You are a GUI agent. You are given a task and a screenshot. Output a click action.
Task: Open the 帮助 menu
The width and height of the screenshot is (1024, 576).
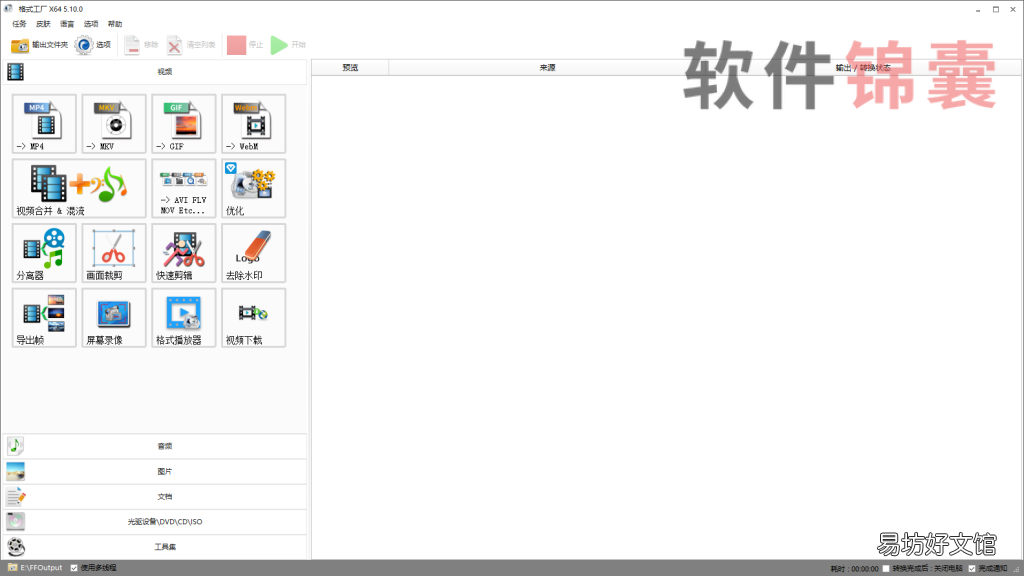[115, 24]
